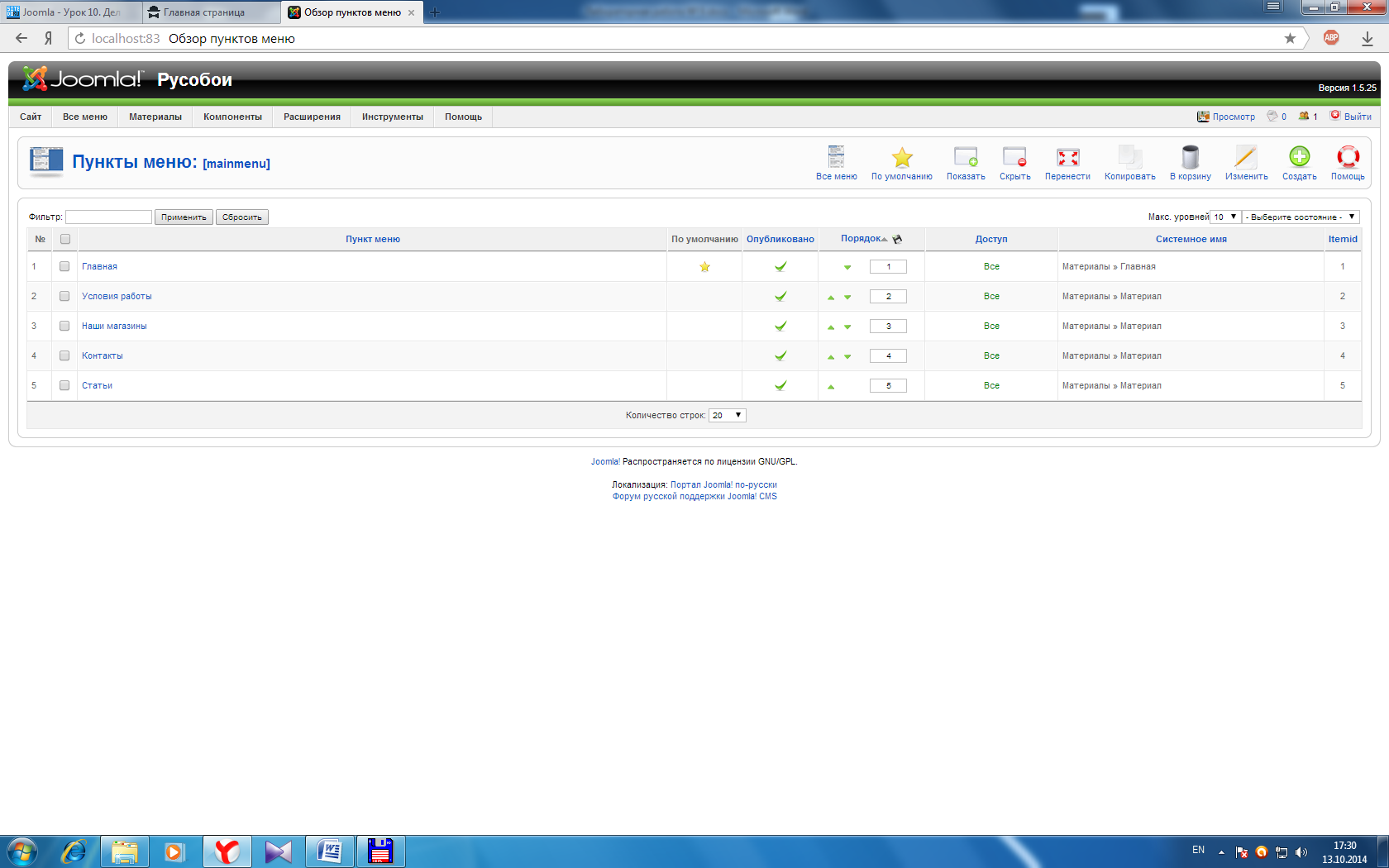Click the Сбросить filter button

(242, 217)
